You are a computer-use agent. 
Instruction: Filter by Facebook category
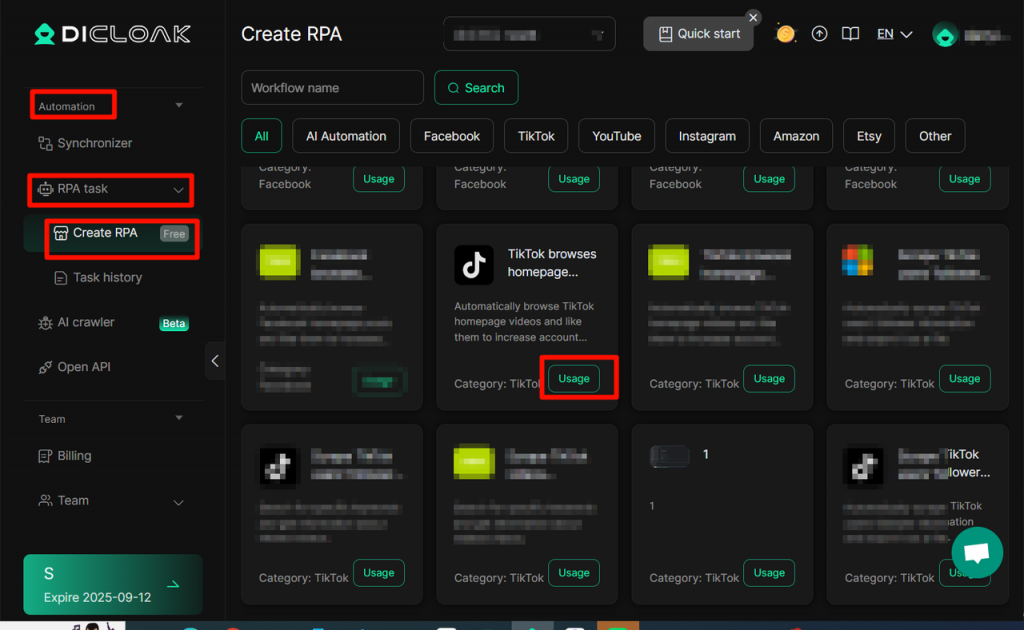pyautogui.click(x=452, y=136)
